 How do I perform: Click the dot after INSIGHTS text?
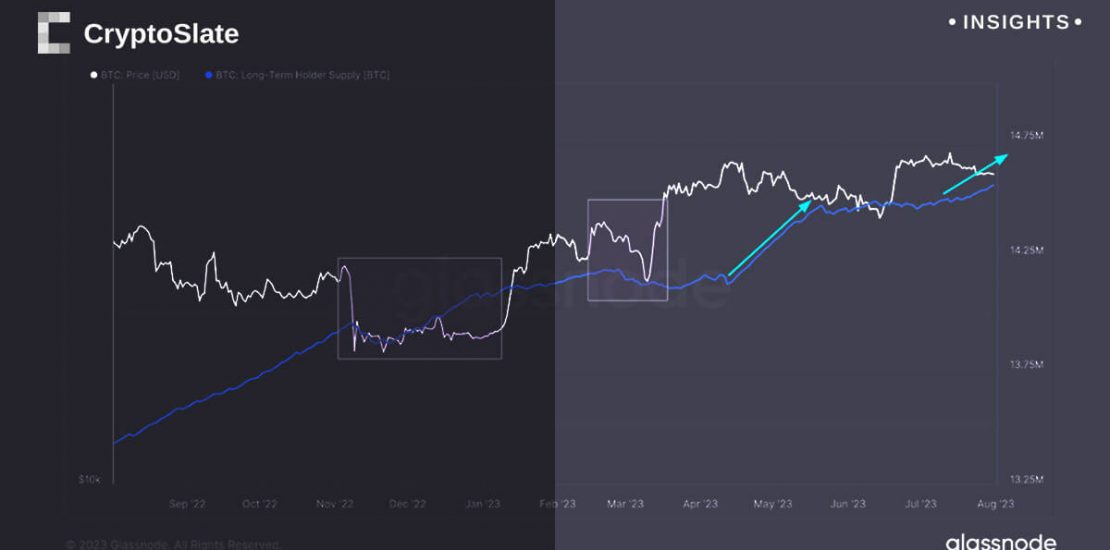click(x=1077, y=21)
